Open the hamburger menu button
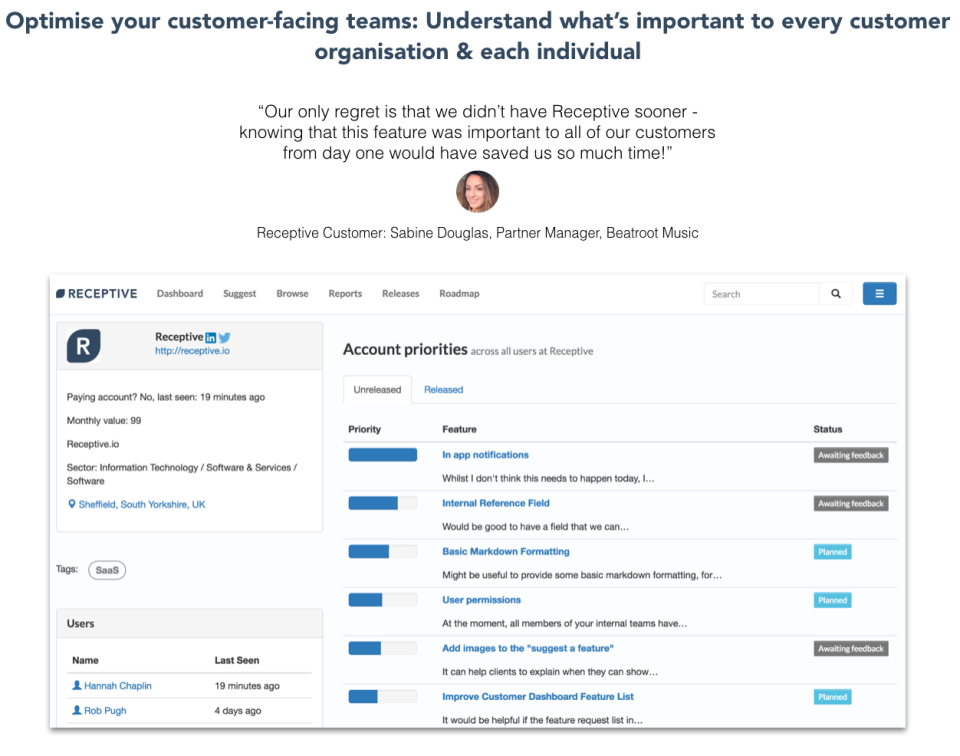Viewport: 960px width, 756px height. click(x=879, y=294)
